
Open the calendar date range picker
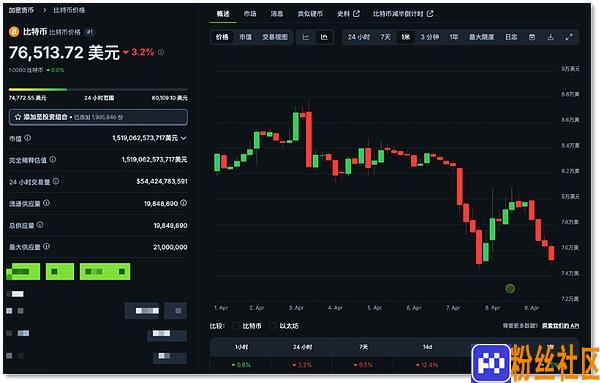pos(532,37)
